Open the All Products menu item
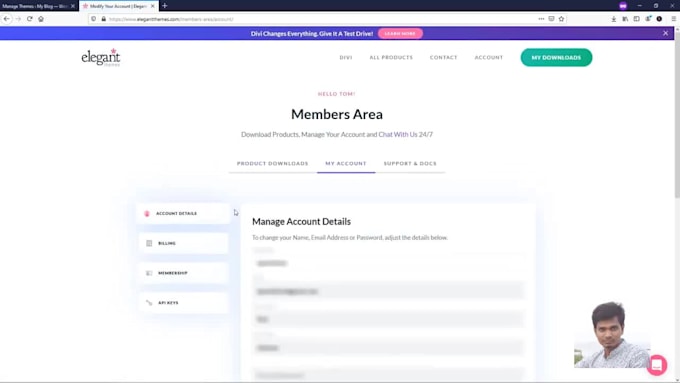 (x=391, y=57)
